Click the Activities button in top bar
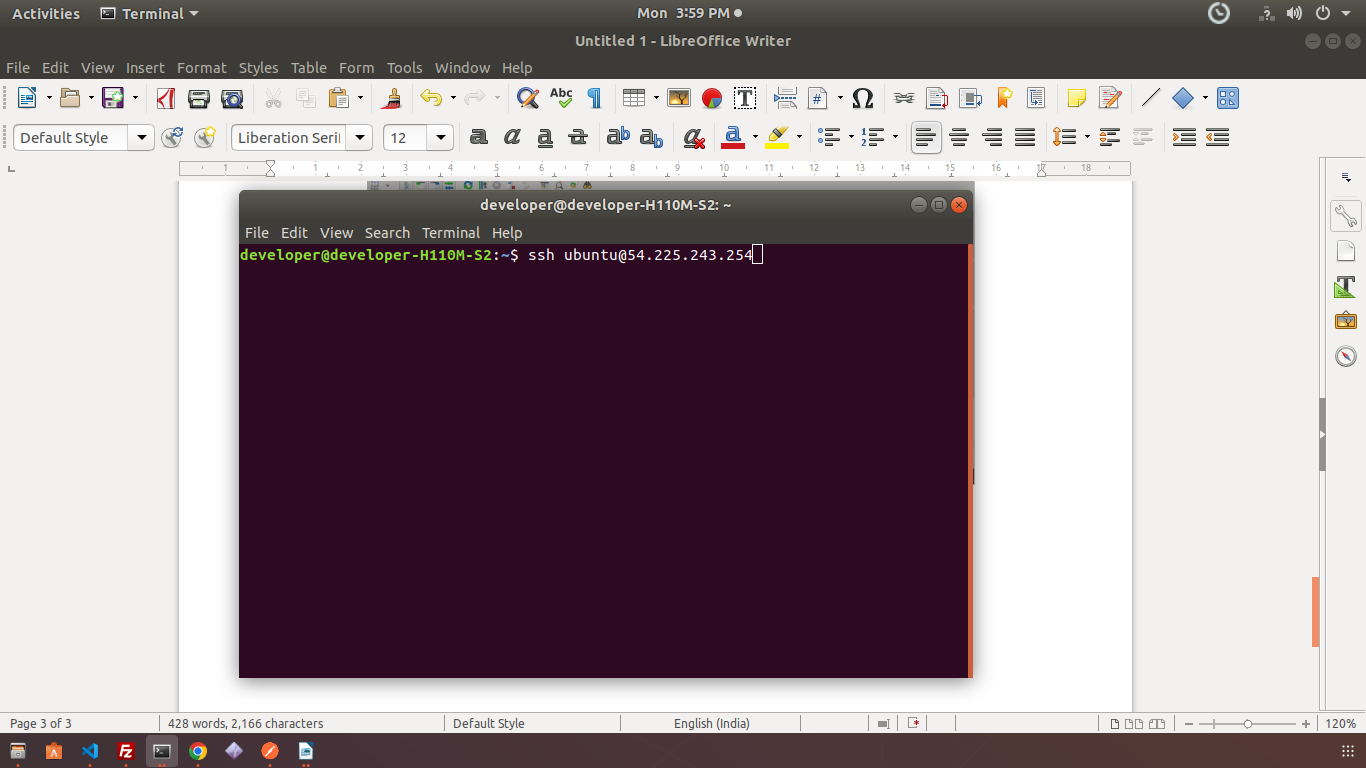This screenshot has width=1366, height=768. pos(45,14)
